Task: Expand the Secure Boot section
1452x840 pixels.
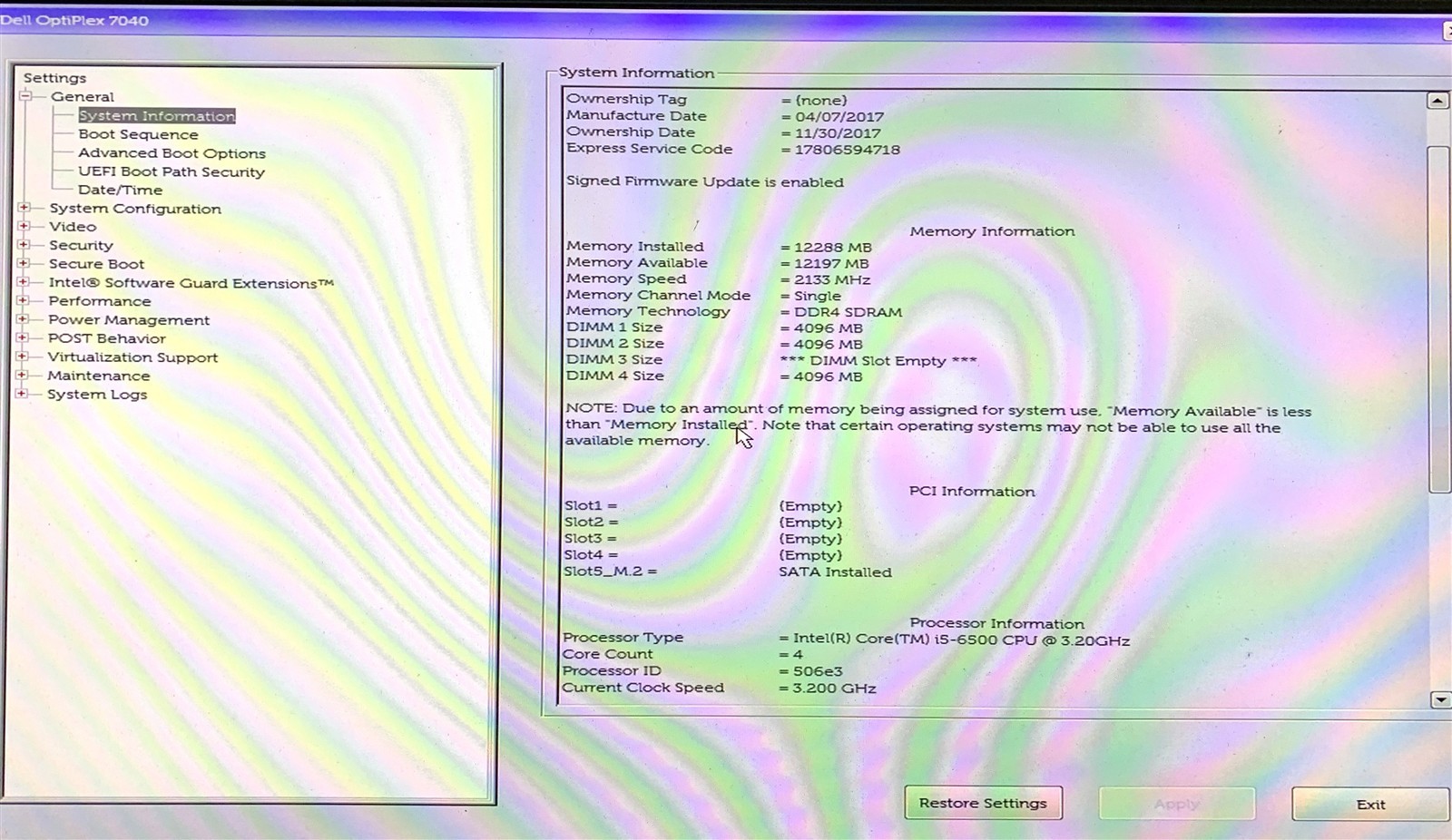Action: pyautogui.click(x=25, y=264)
